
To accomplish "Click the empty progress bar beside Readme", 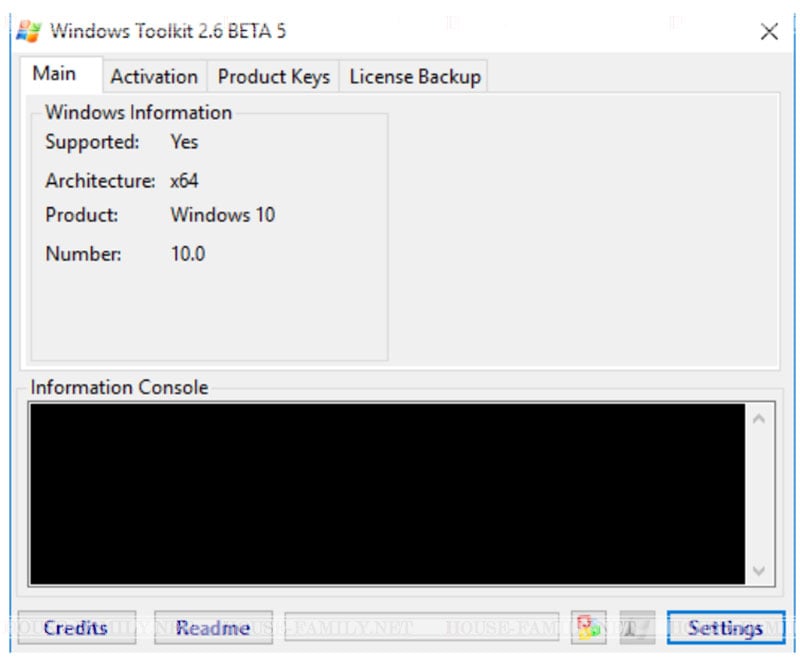I will click(x=422, y=627).
